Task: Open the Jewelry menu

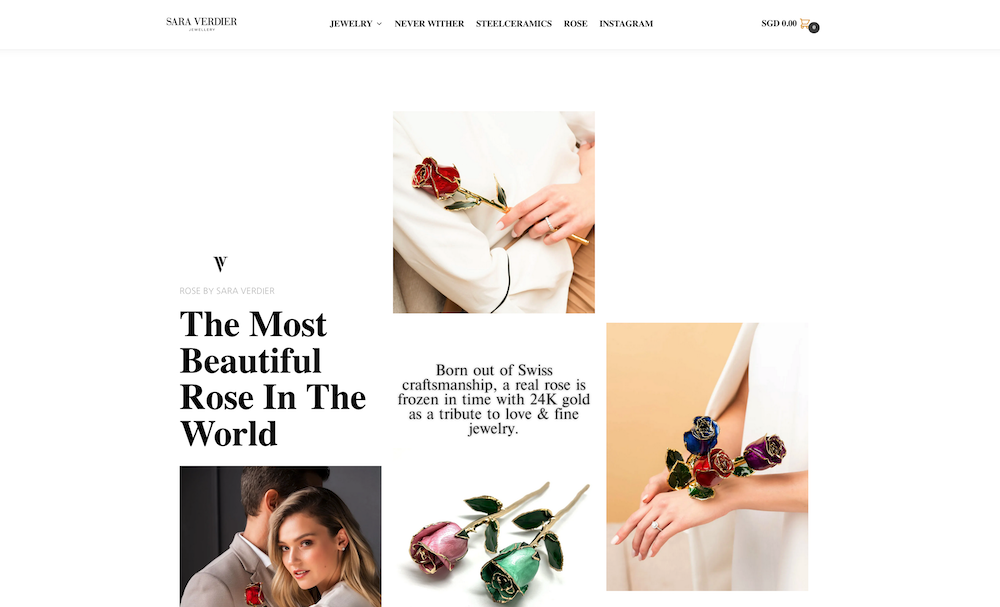Action: click(x=351, y=24)
